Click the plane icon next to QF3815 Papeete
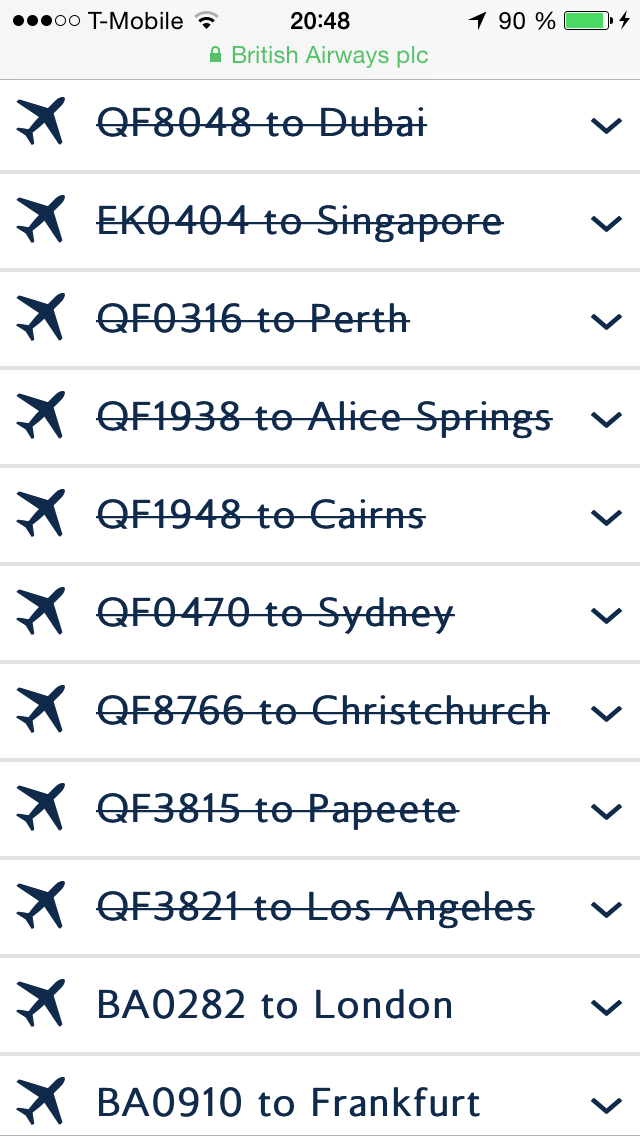The width and height of the screenshot is (640, 1136). pos(41,809)
